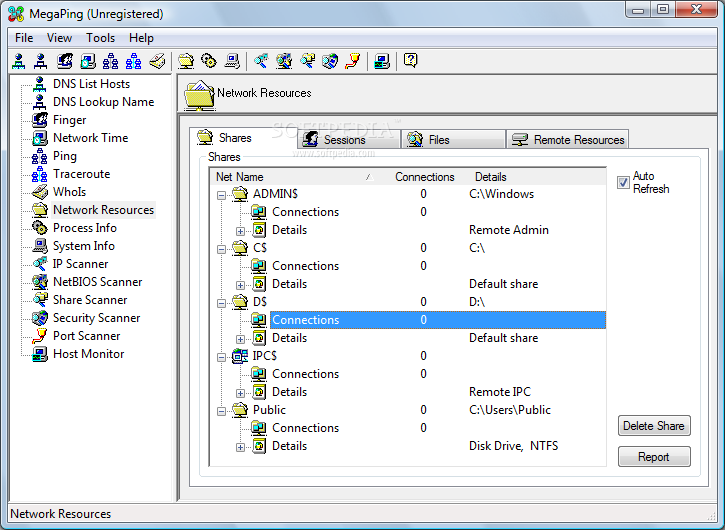This screenshot has width=725, height=530.
Task: Click the Network Resources toolbar icon
Action: (186, 61)
